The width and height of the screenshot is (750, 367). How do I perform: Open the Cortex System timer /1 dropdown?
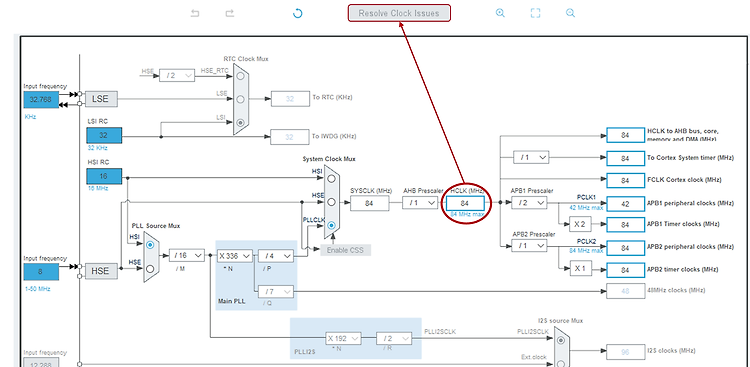tap(531, 157)
